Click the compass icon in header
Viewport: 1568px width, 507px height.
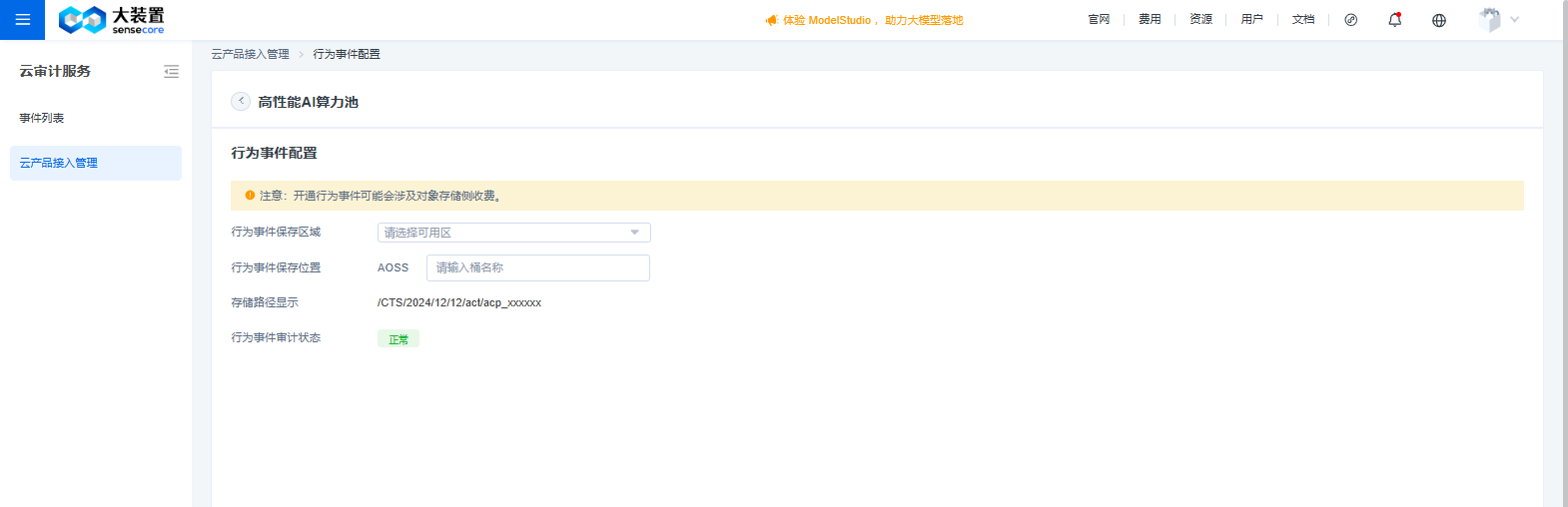pos(1351,20)
